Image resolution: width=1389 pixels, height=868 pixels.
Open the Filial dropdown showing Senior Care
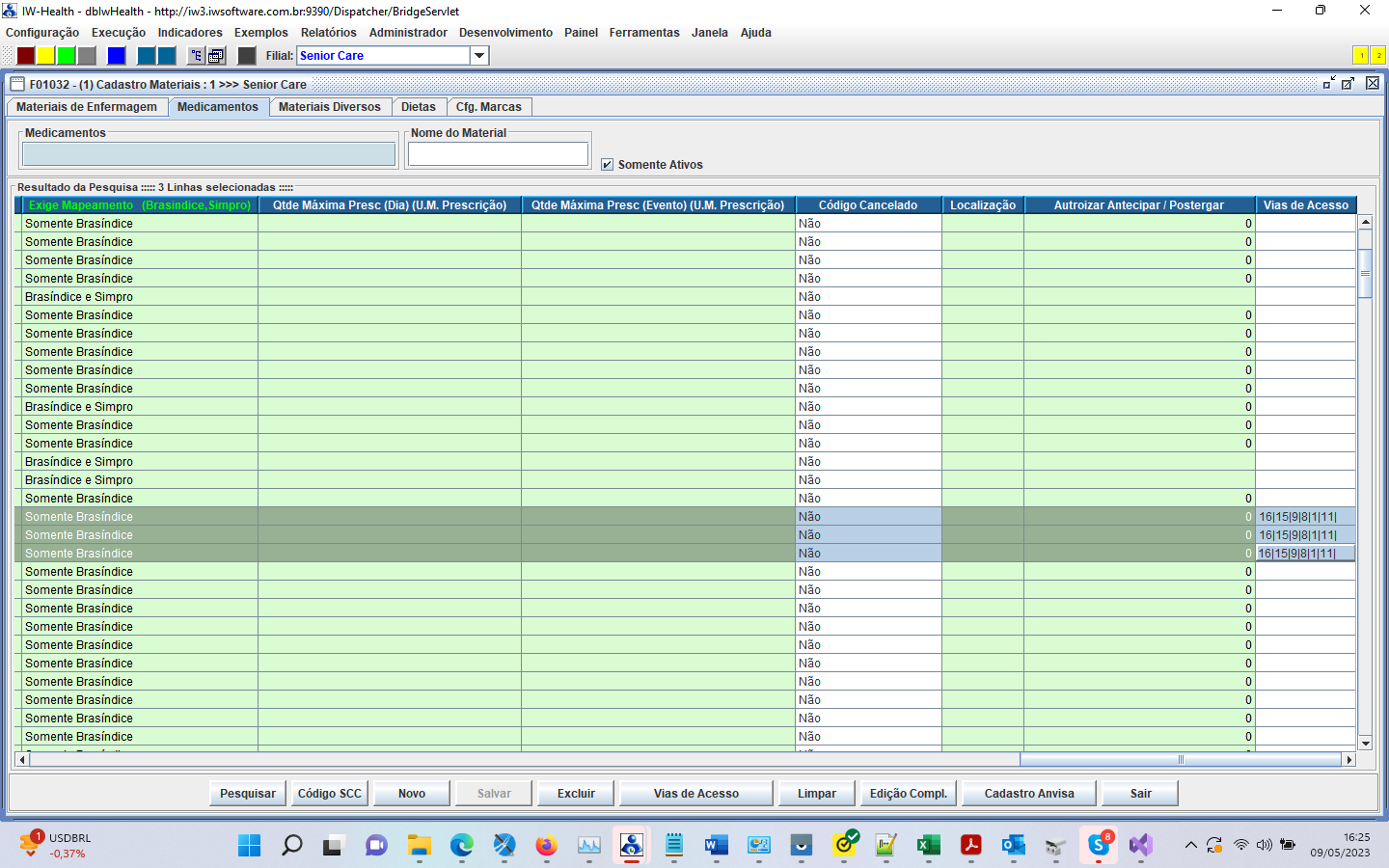(x=479, y=56)
